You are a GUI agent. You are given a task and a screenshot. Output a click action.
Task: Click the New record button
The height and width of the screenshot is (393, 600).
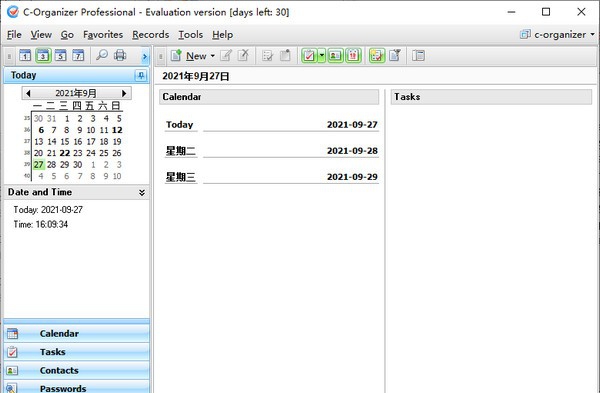click(x=188, y=56)
